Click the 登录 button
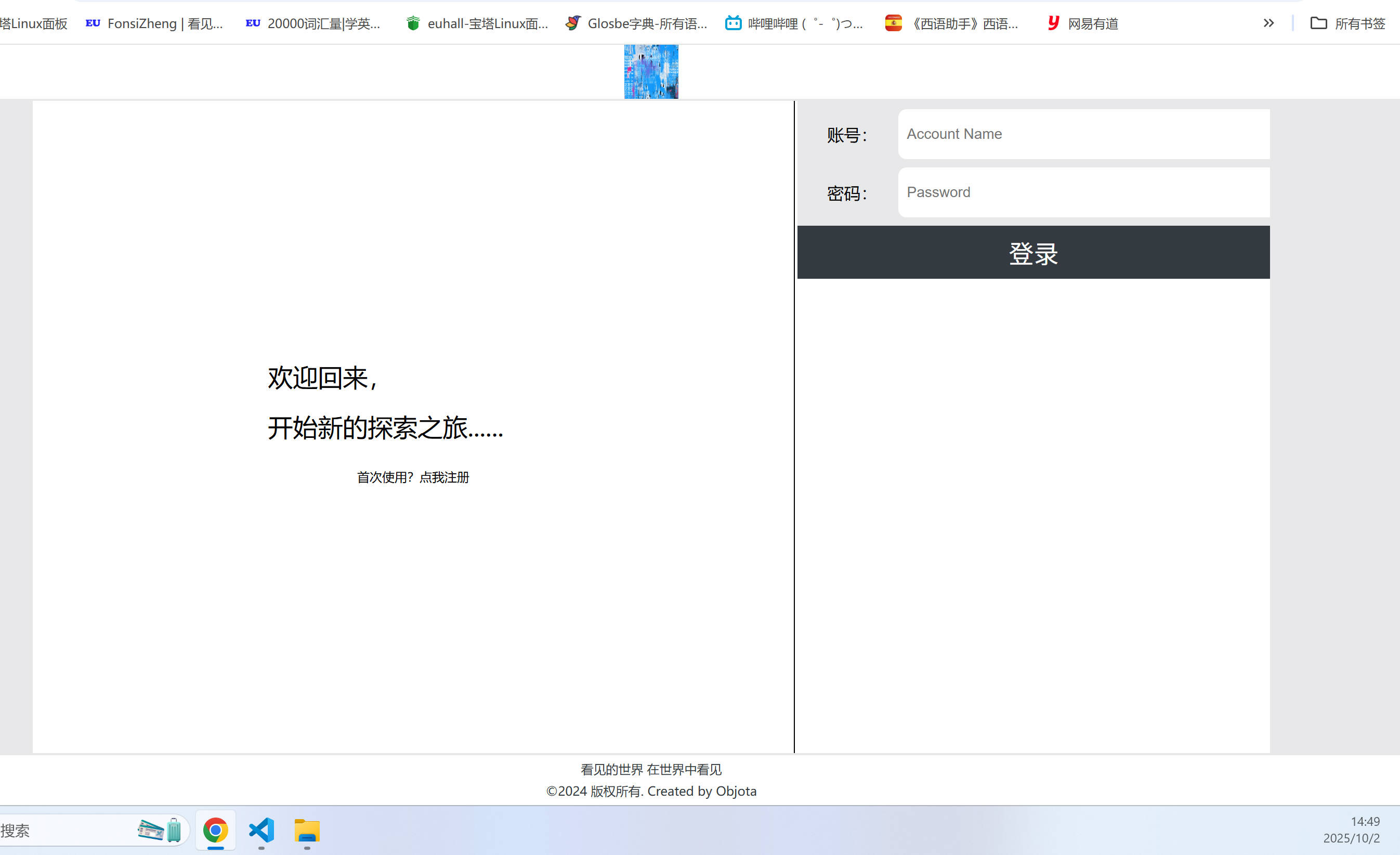 [x=1033, y=252]
